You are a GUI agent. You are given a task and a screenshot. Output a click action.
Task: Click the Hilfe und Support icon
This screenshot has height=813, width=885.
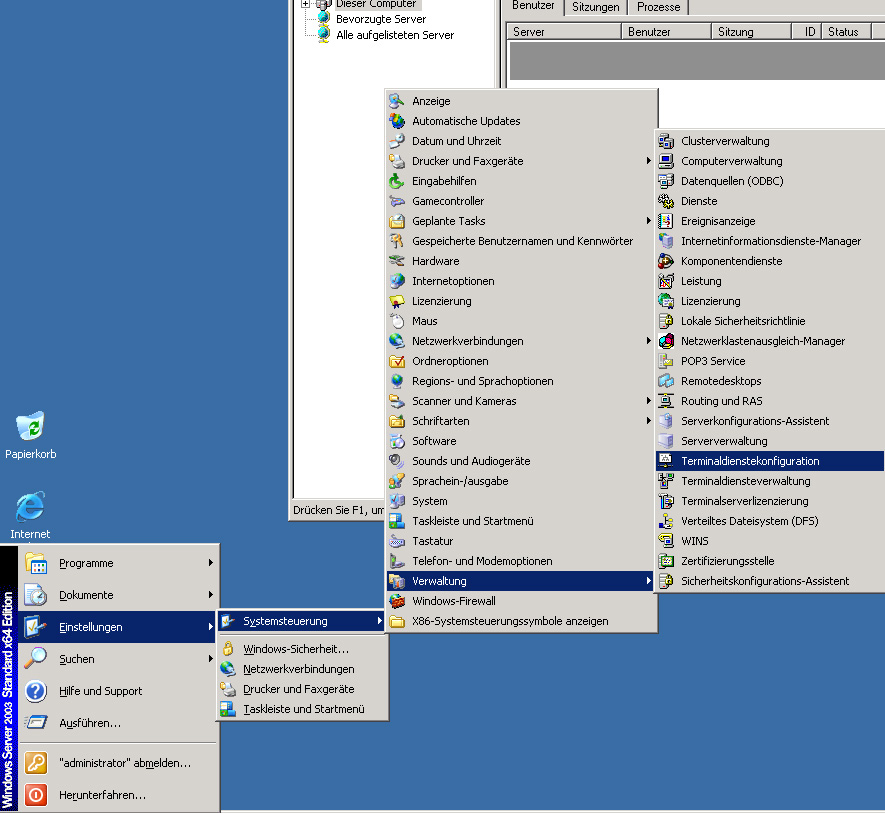[36, 691]
